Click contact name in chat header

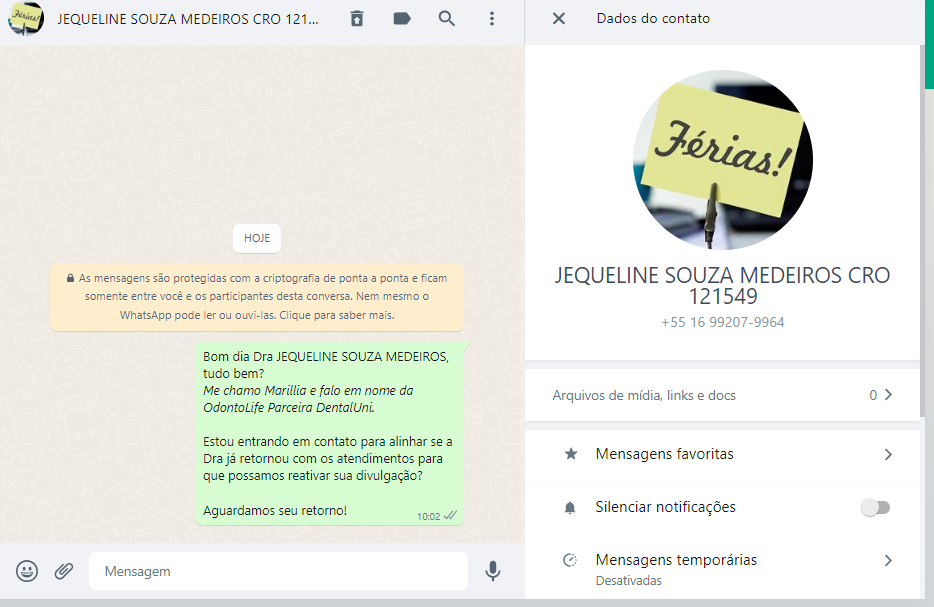pos(188,19)
